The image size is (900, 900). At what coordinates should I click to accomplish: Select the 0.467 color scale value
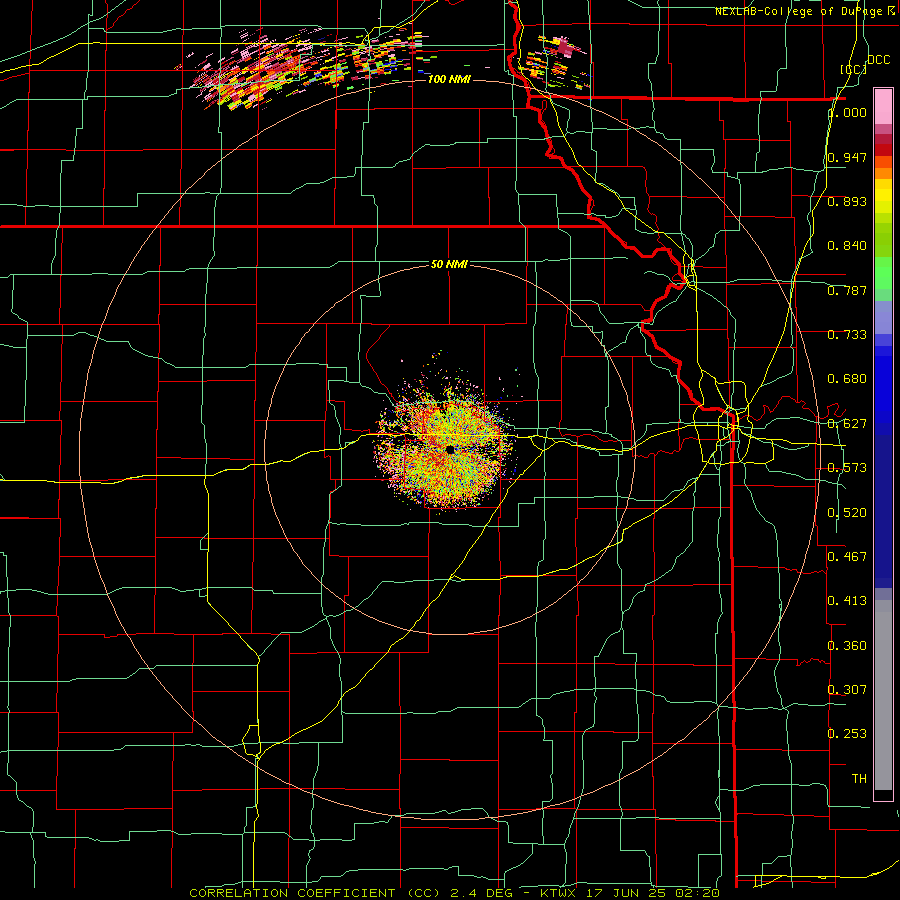[847, 557]
